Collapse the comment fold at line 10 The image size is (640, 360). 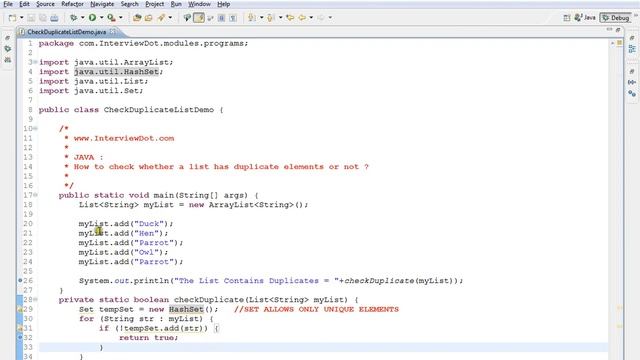[x=36, y=129]
